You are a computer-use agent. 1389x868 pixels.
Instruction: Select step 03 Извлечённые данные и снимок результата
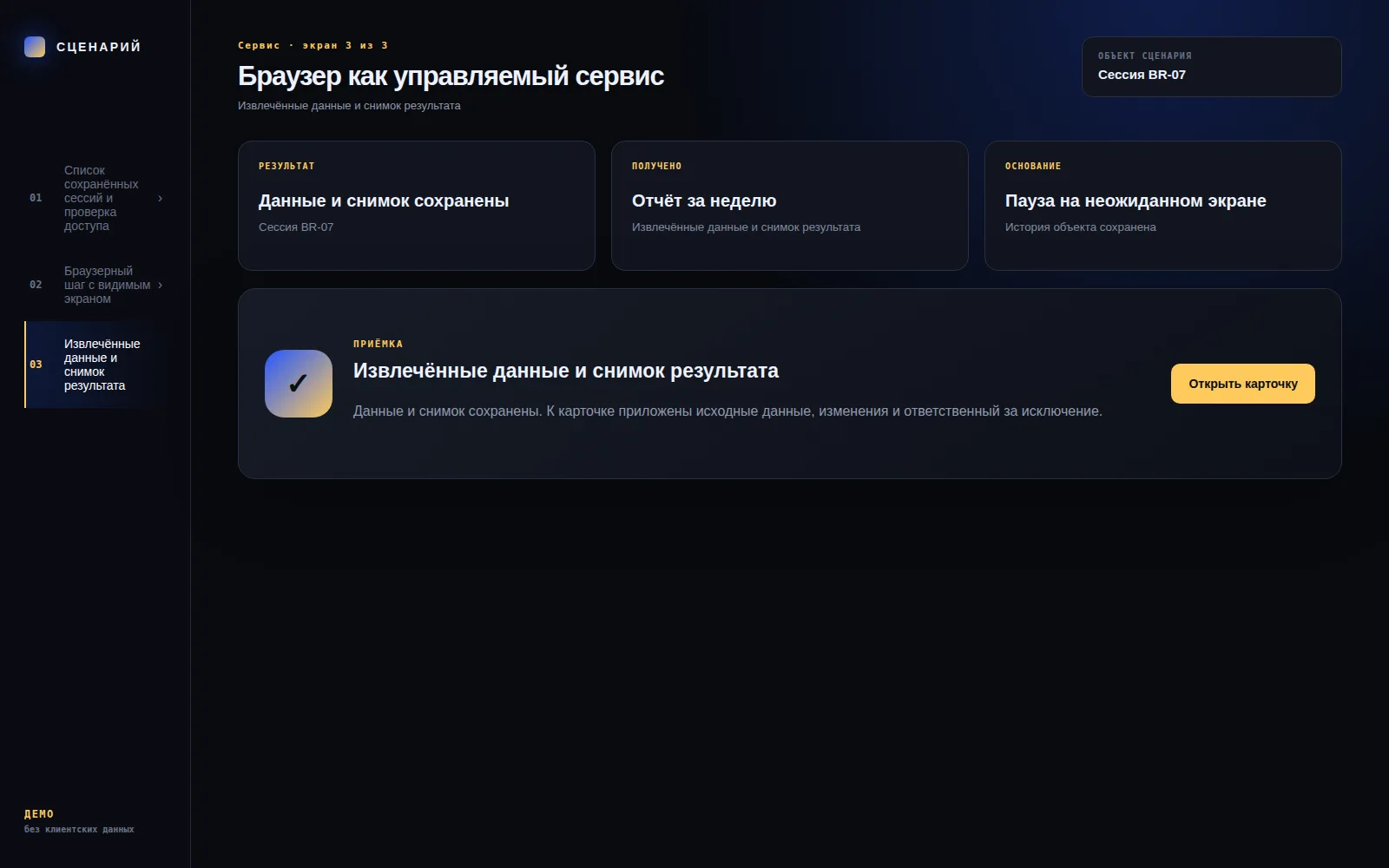pos(95,365)
